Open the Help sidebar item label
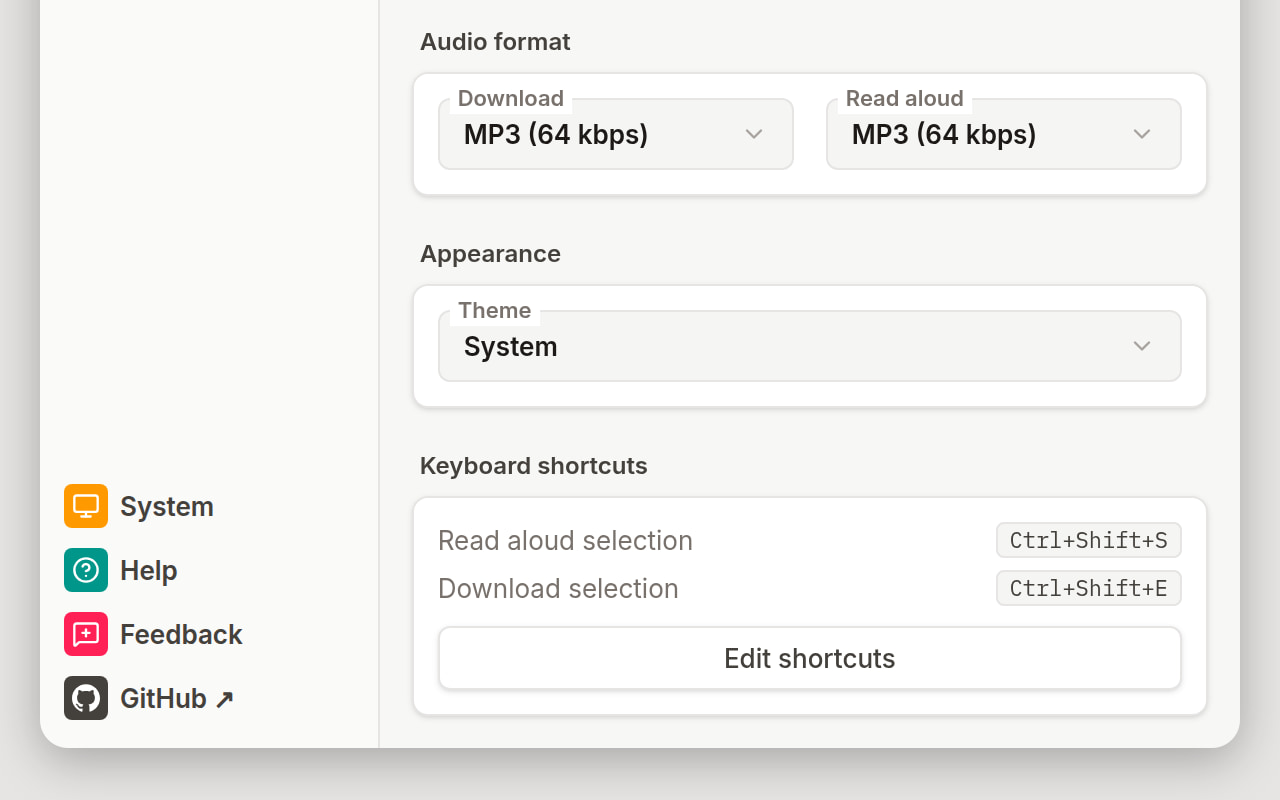 149,571
